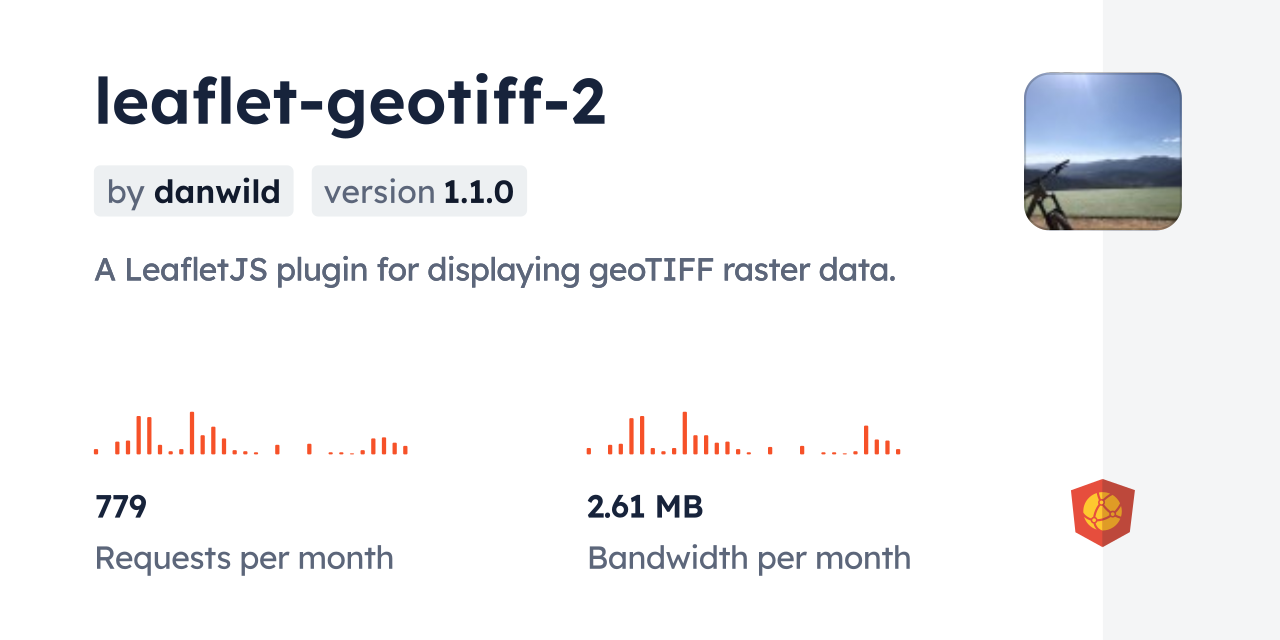Select the "version 1.1.0" badge
The height and width of the screenshot is (640, 1280).
pos(419,191)
